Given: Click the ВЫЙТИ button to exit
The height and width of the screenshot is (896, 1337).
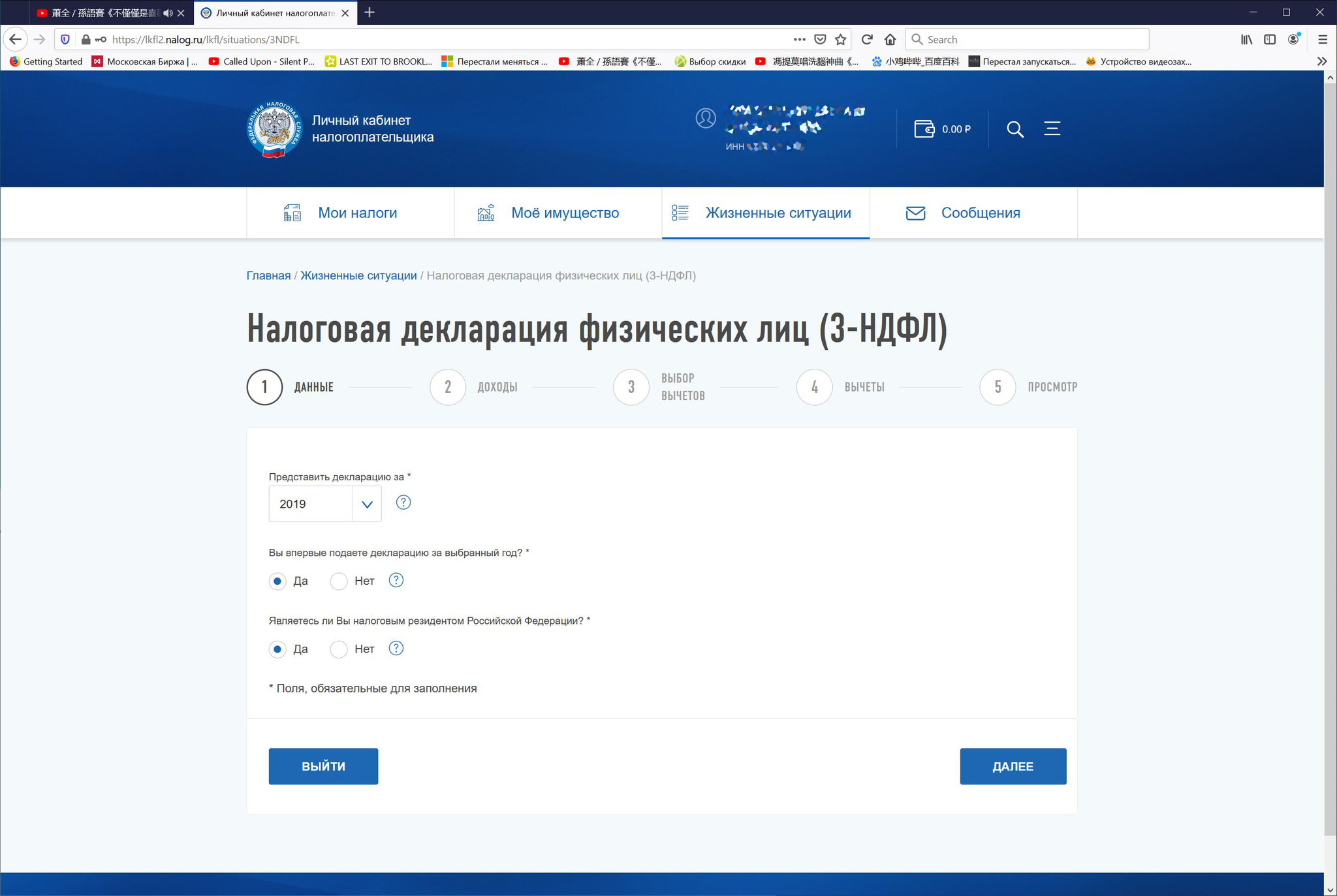Looking at the screenshot, I should click(323, 765).
